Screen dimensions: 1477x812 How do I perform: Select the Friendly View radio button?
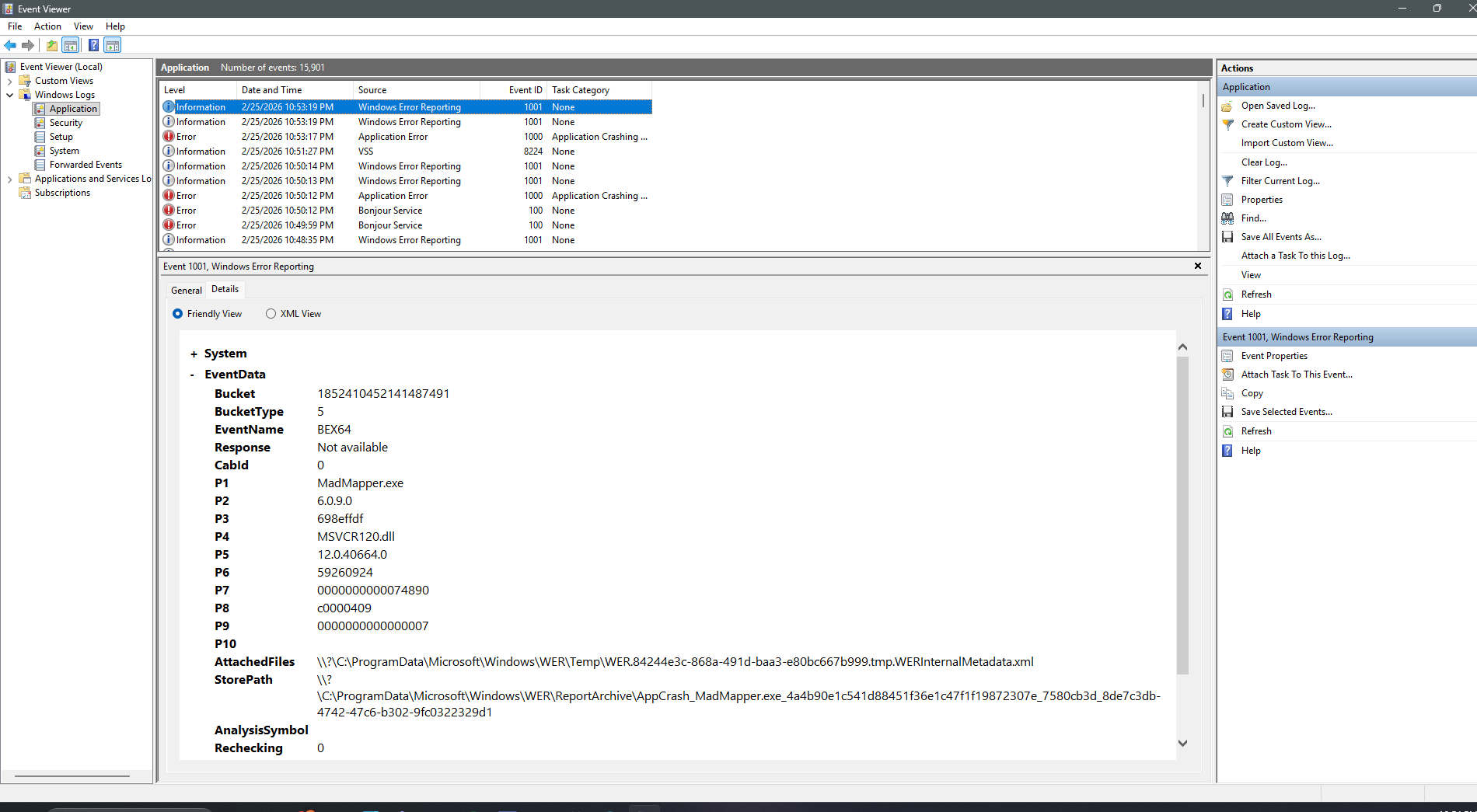pyautogui.click(x=178, y=313)
